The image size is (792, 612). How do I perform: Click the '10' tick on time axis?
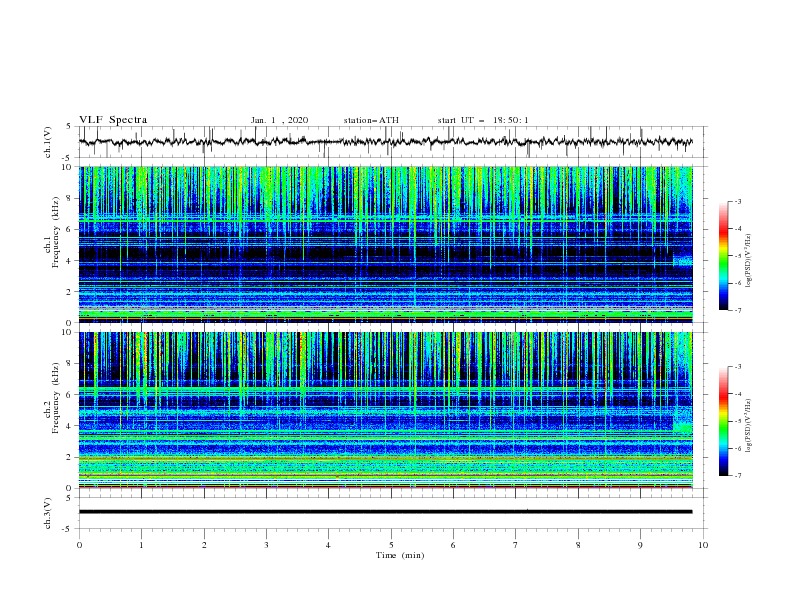tap(703, 545)
